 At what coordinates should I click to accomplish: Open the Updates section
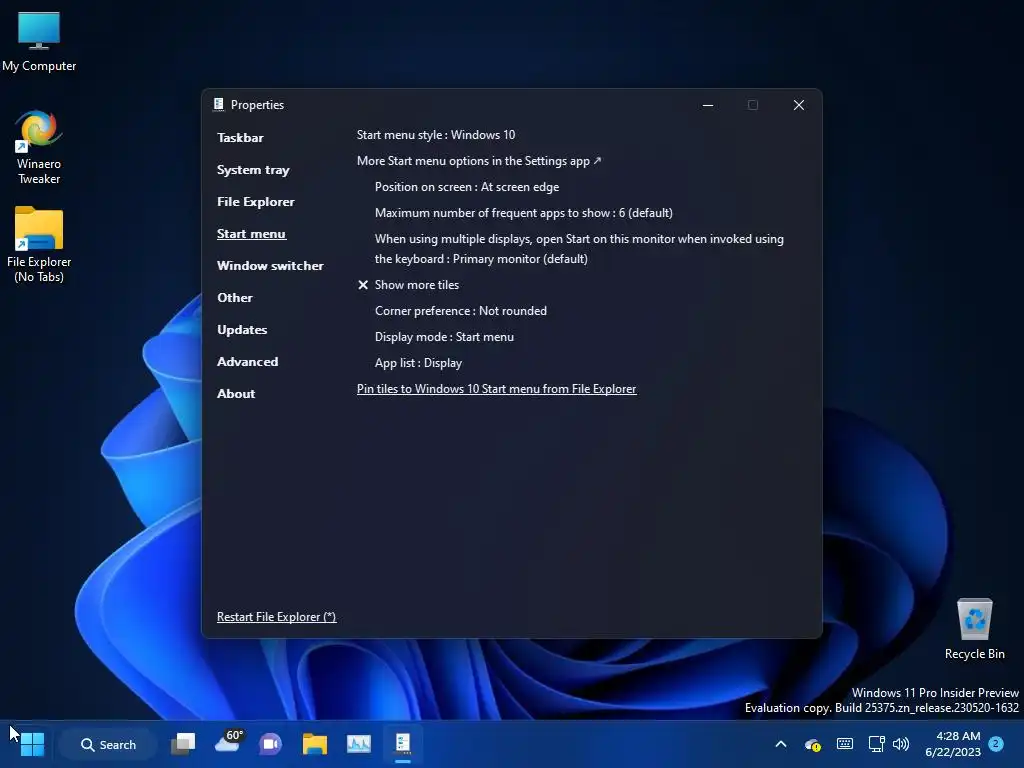(242, 330)
